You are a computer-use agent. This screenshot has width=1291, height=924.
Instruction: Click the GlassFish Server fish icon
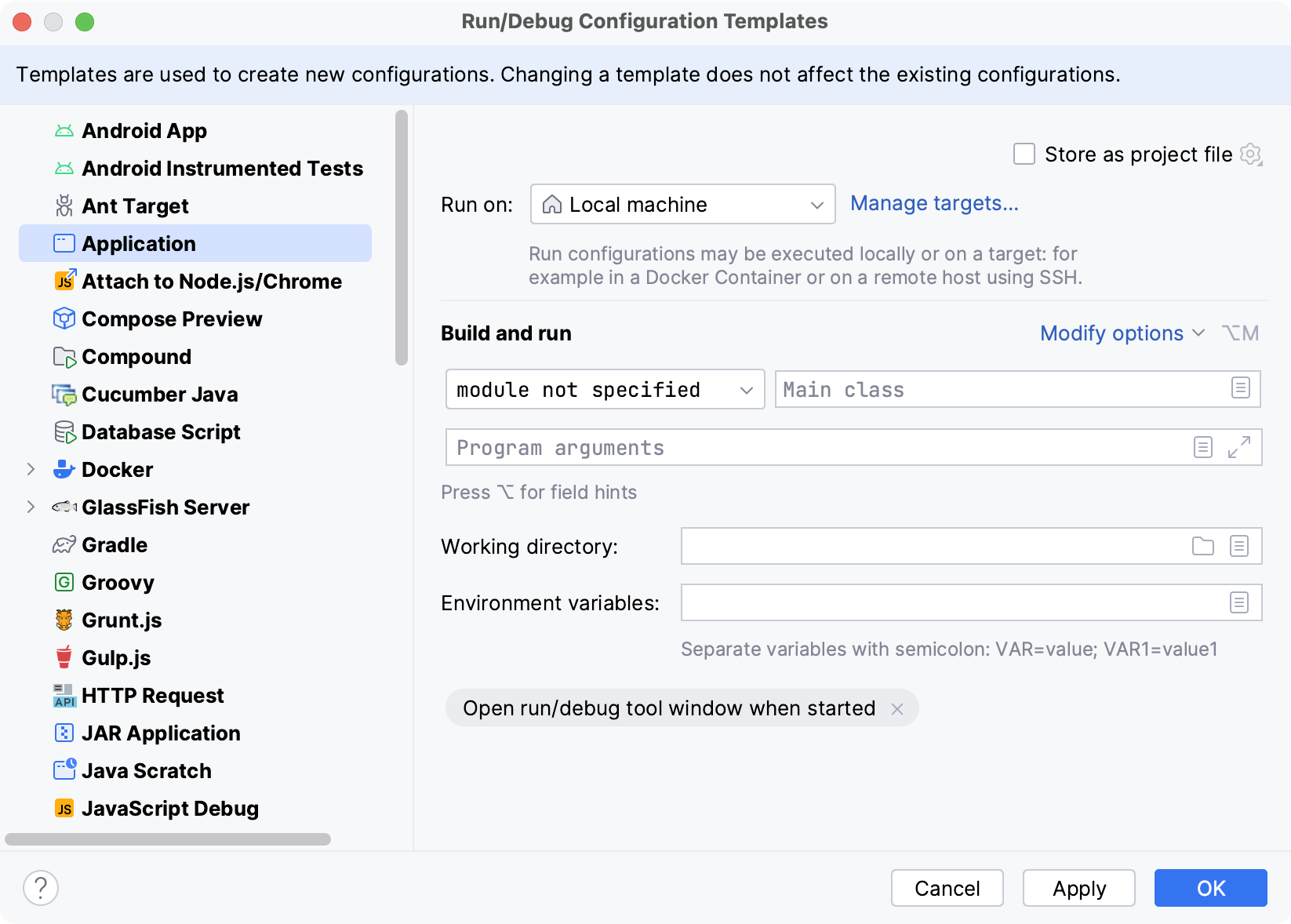[64, 507]
